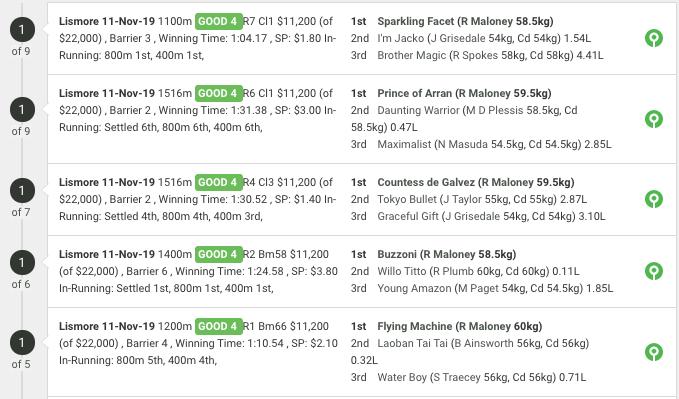Click position badge for R2 Bm58 race
The height and width of the screenshot is (399, 679).
22,263
